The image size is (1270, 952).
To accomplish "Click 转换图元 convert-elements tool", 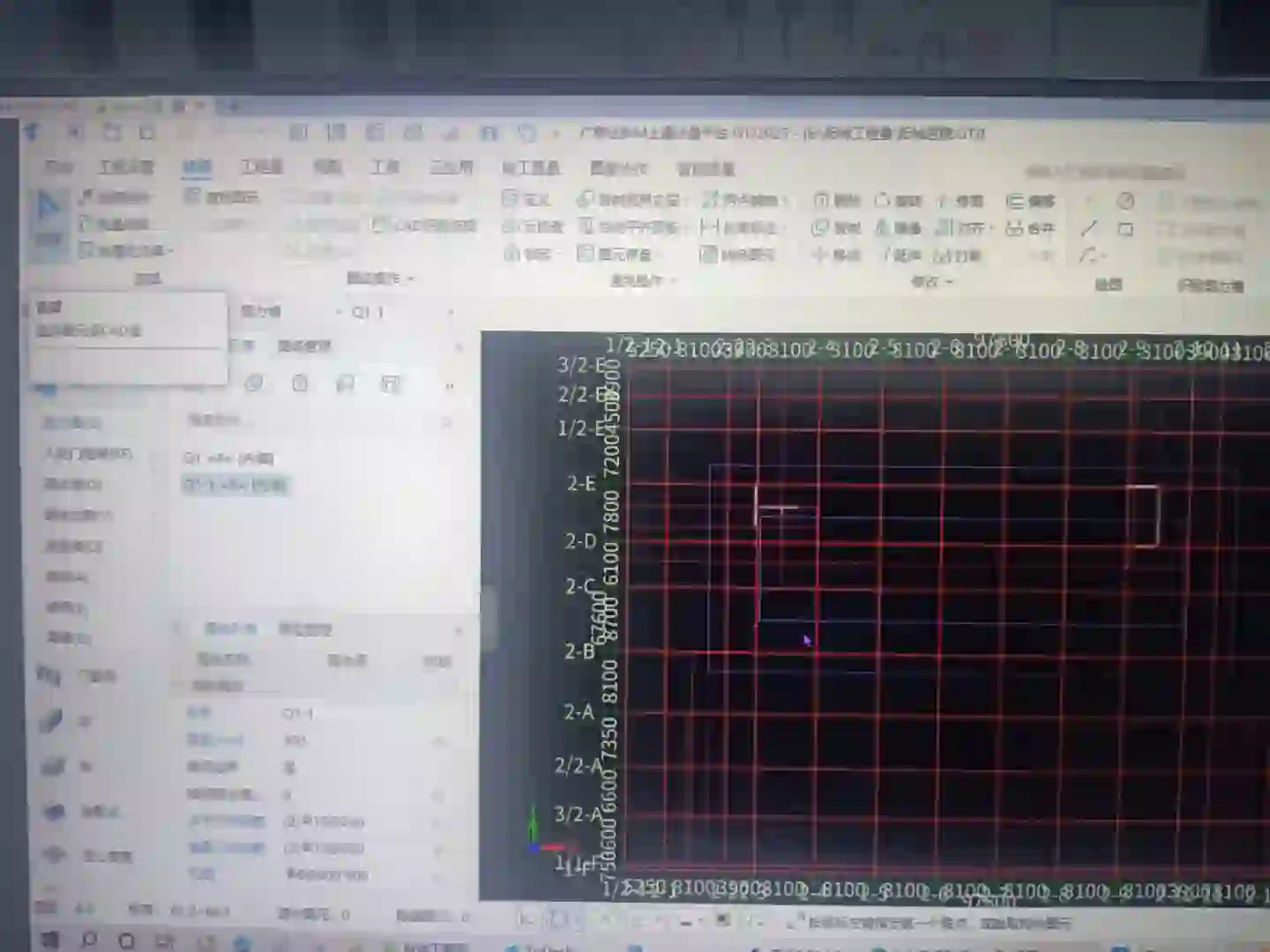I will pos(736,255).
